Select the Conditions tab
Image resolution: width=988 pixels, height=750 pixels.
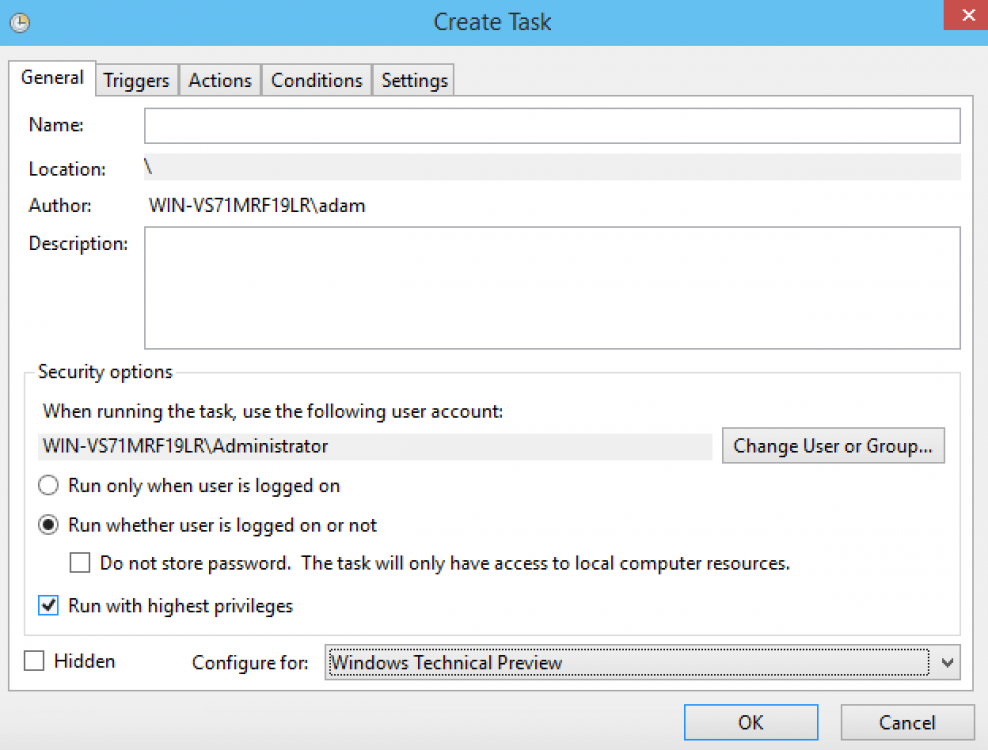coord(316,81)
